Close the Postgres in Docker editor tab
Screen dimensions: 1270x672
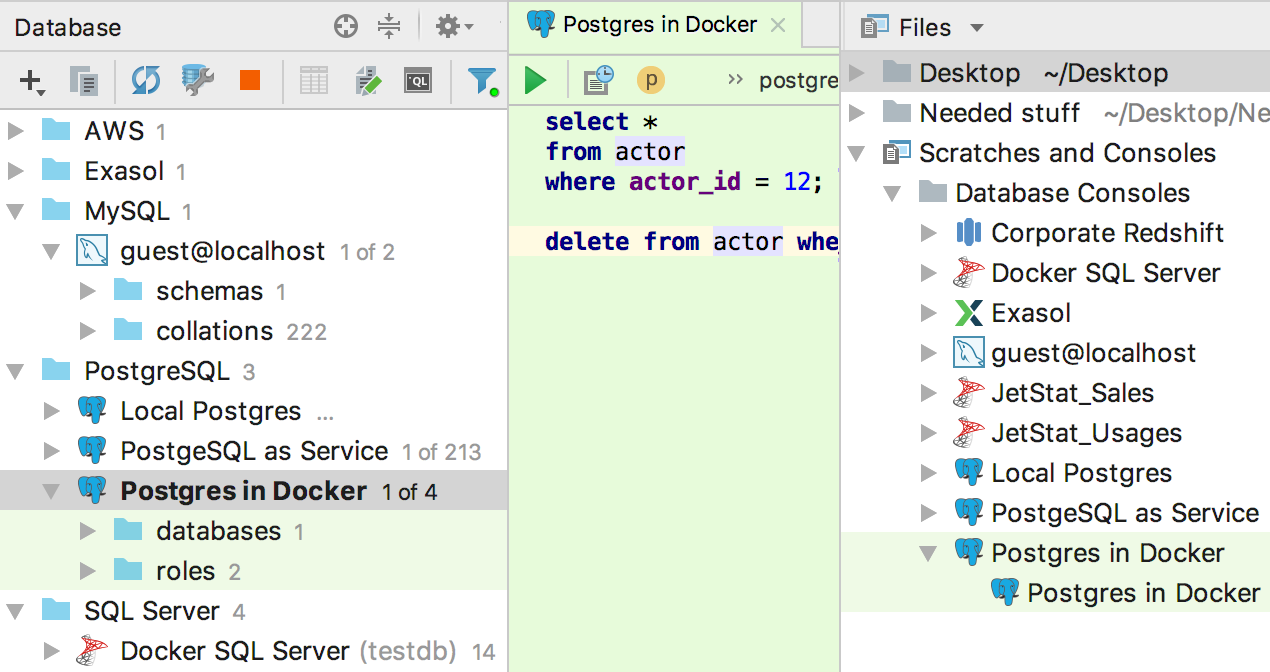pos(779,25)
